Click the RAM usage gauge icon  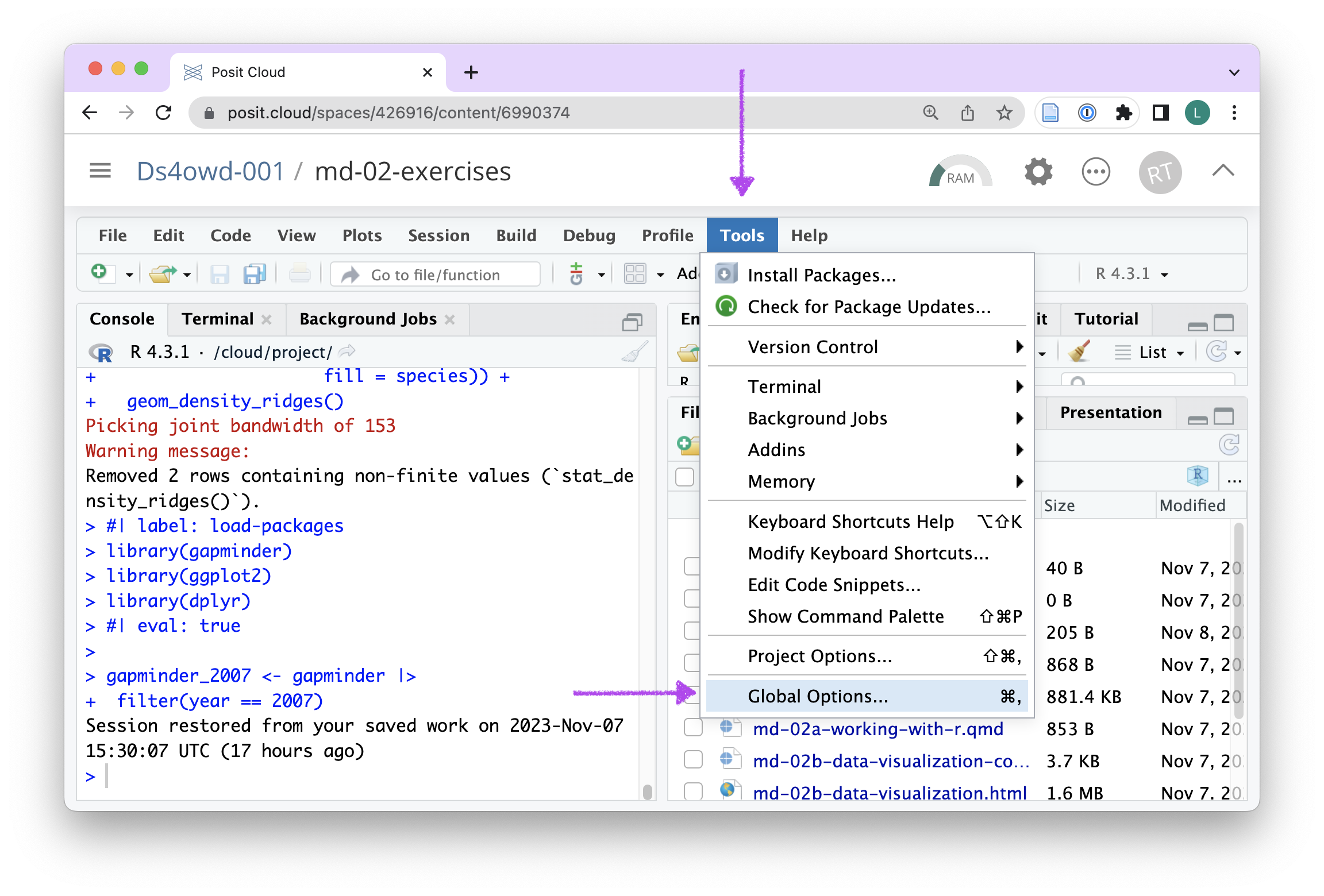(960, 172)
